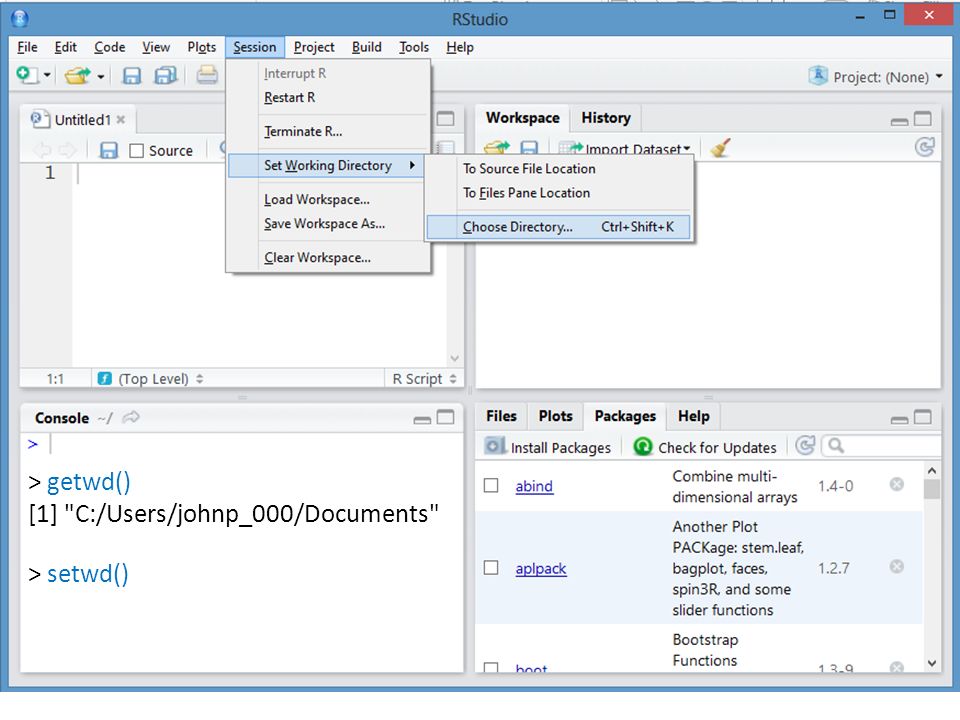Open the Help menu in the menu bar
This screenshot has width=960, height=720.
460,47
